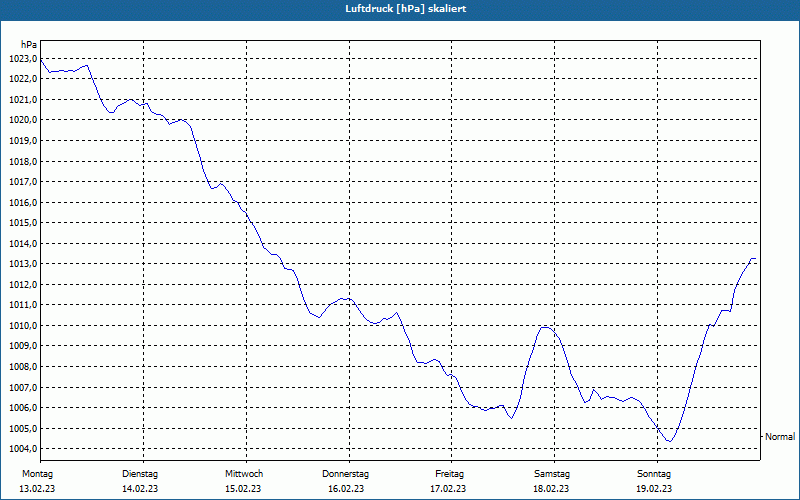This screenshot has width=800, height=500.
Task: Select the 1007,0 axis value
Action: tap(23, 387)
